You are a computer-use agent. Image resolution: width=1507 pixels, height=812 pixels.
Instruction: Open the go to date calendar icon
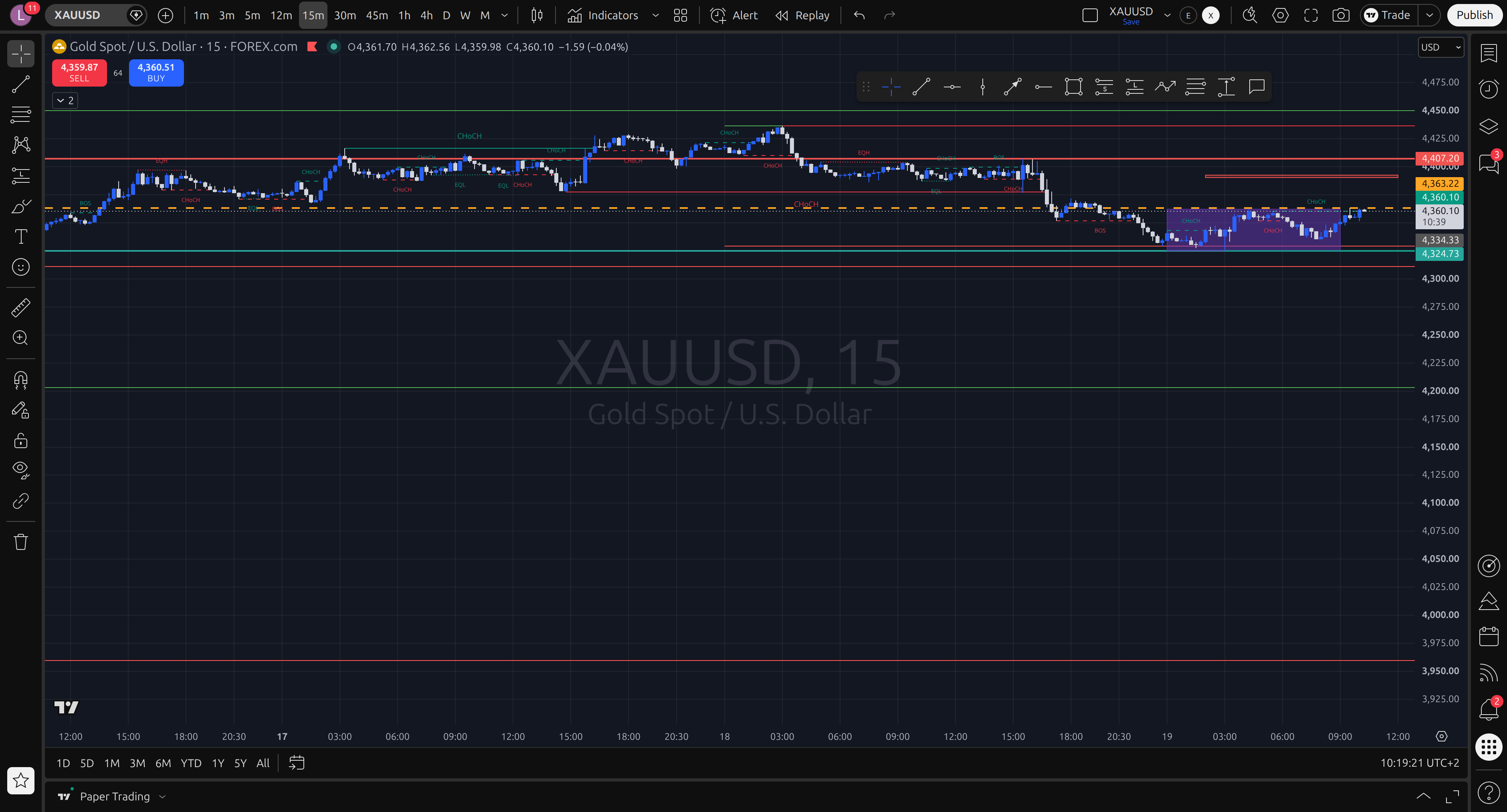[x=297, y=763]
